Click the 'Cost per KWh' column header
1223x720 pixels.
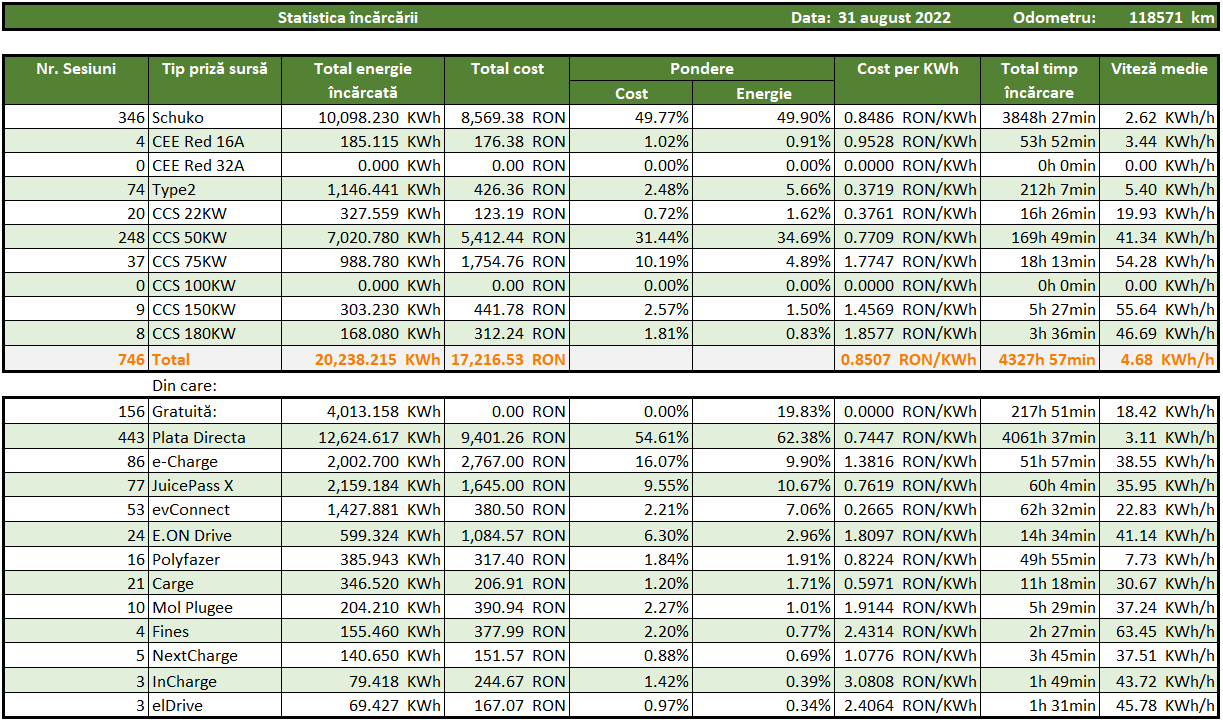point(907,69)
